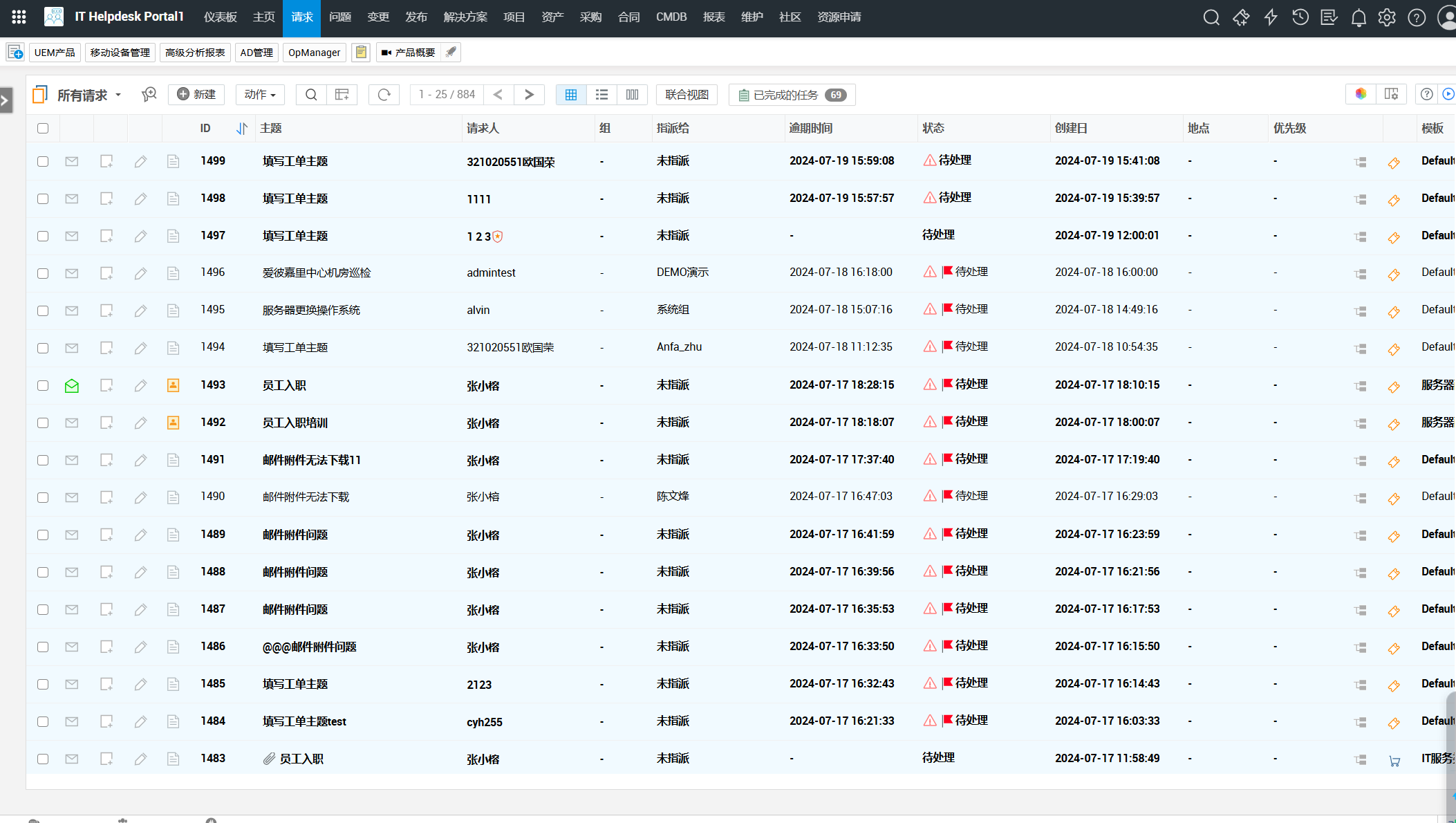Open the 动作 actions dropdown

point(260,95)
